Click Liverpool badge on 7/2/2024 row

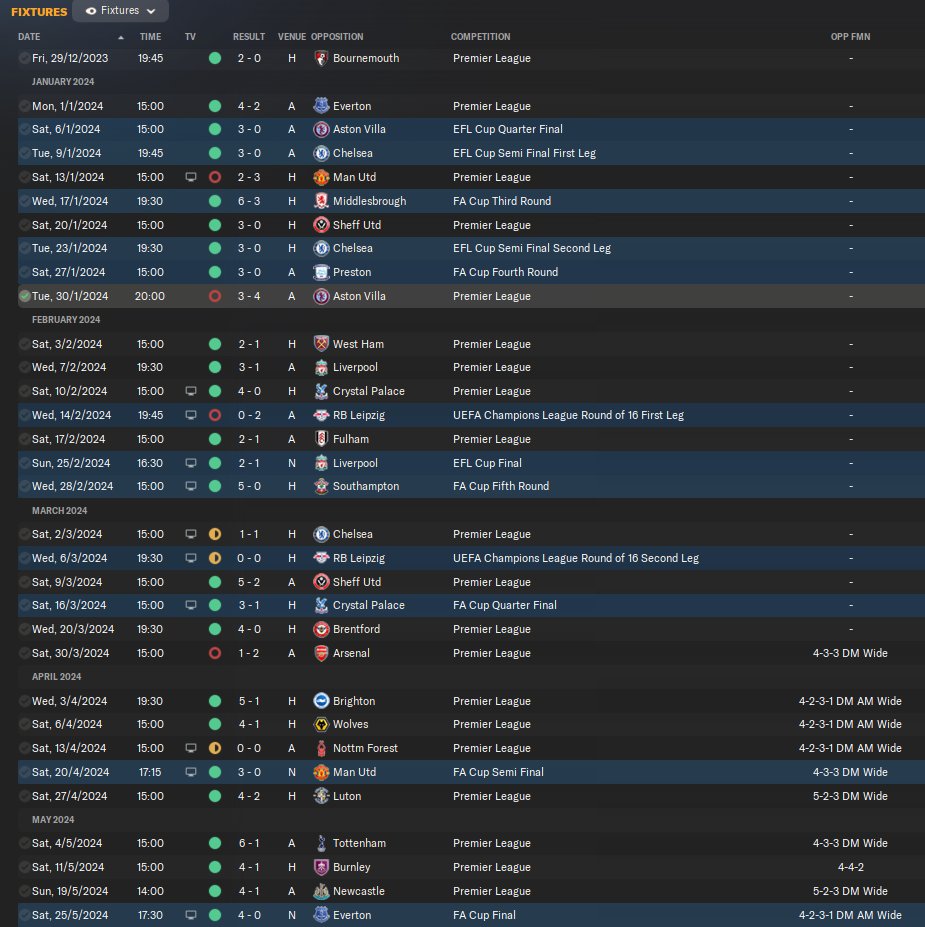[x=321, y=368]
